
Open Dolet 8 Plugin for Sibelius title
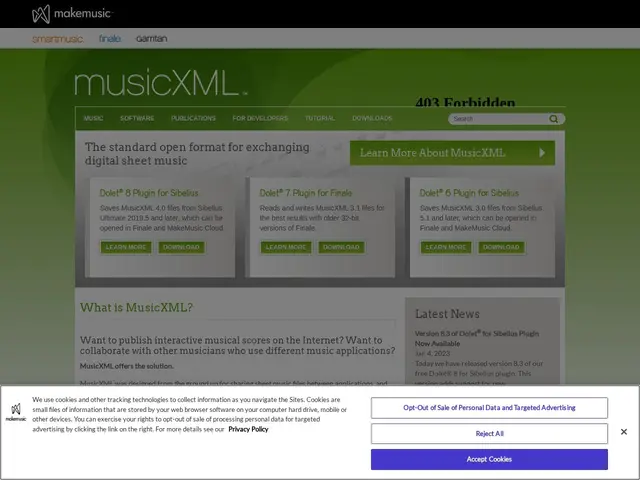[149, 193]
